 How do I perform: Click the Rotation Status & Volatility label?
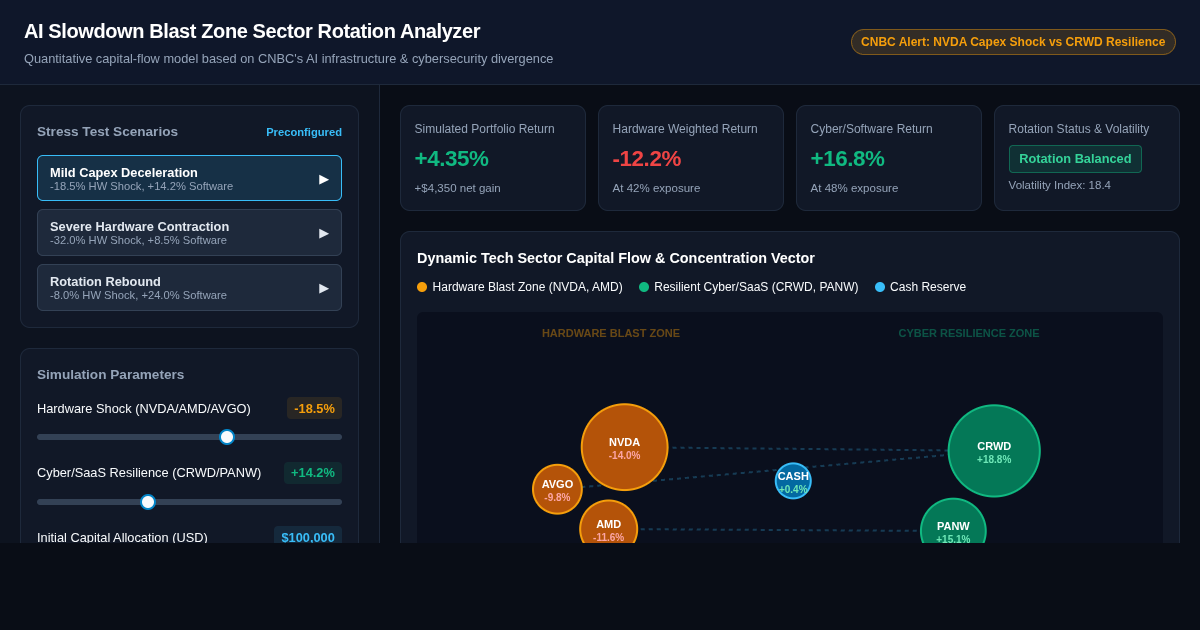point(1079,129)
